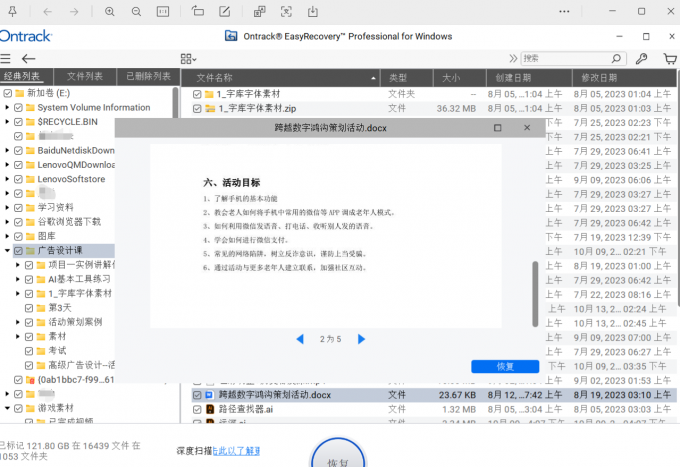Click the 恢复 button in preview dialog
This screenshot has width=680, height=467.
505,366
